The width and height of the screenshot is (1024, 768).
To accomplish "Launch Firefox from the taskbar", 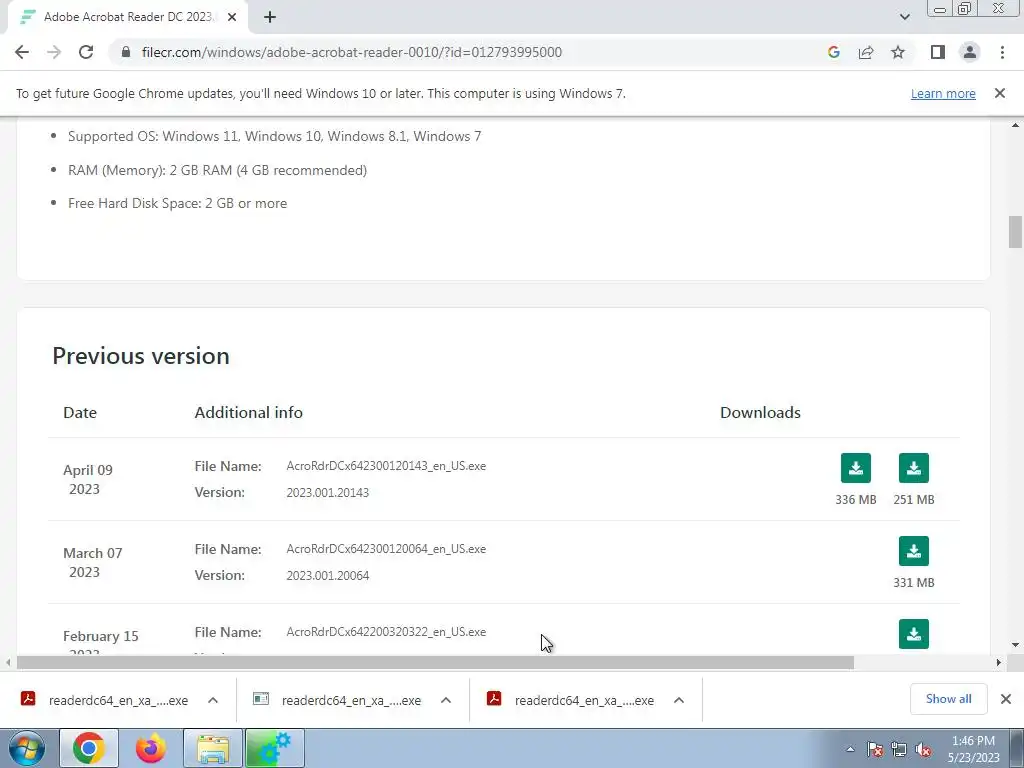I will pos(150,748).
